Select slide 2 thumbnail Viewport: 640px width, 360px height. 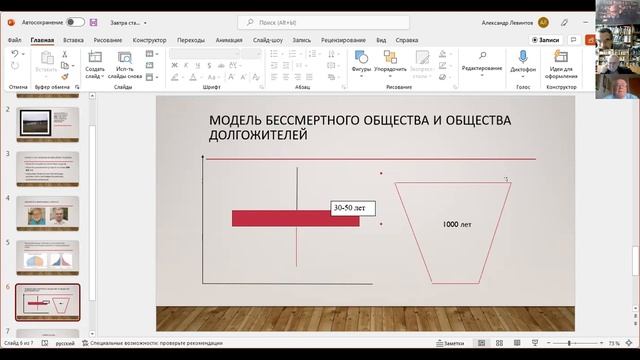coord(48,124)
